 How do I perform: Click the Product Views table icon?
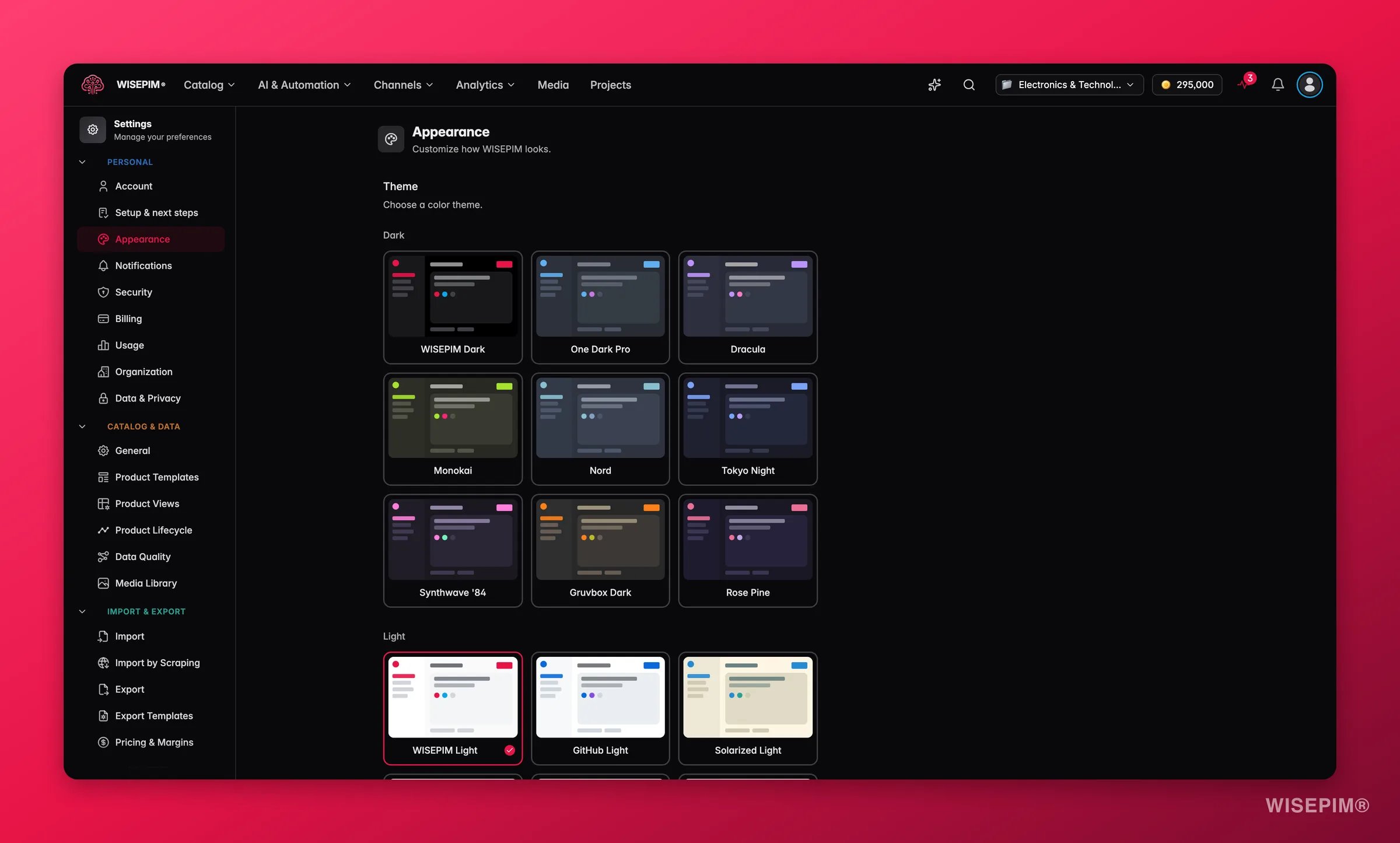pyautogui.click(x=103, y=503)
